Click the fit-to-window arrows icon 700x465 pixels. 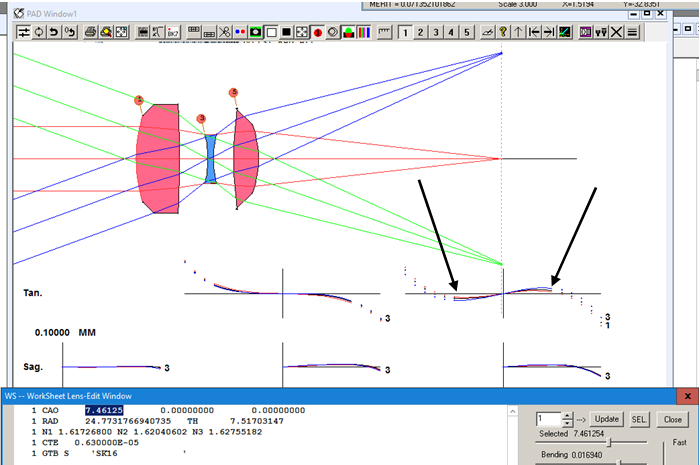click(x=121, y=32)
